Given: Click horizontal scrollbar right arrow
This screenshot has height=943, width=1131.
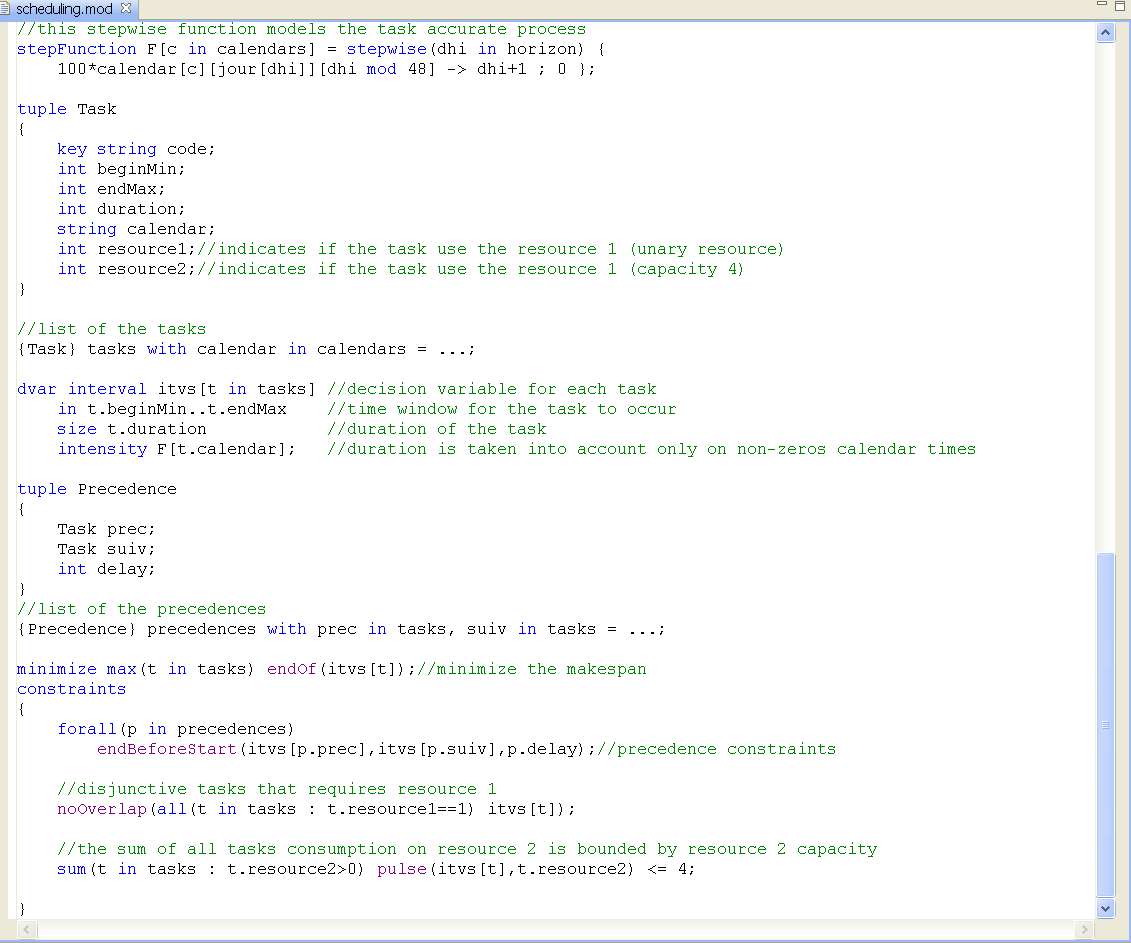Looking at the screenshot, I should (x=1084, y=929).
